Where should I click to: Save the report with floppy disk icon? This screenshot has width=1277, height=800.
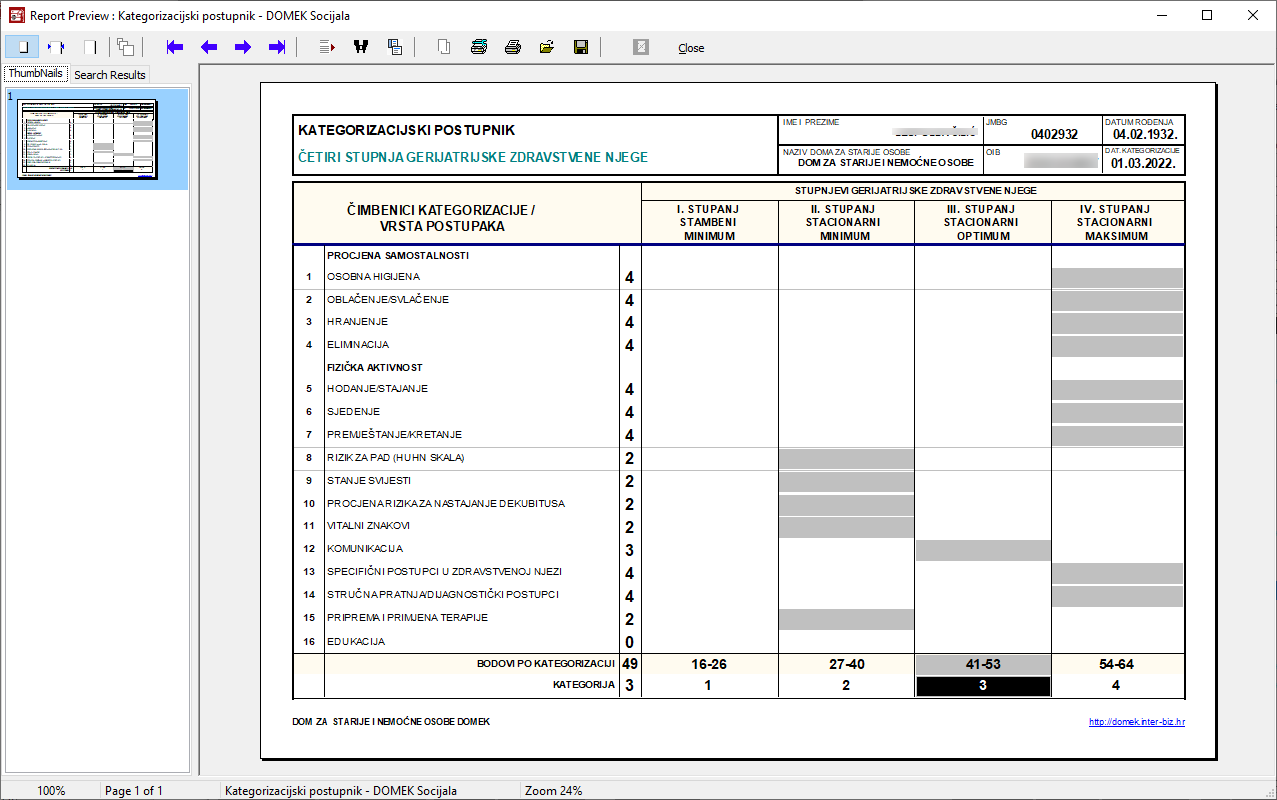[x=581, y=47]
